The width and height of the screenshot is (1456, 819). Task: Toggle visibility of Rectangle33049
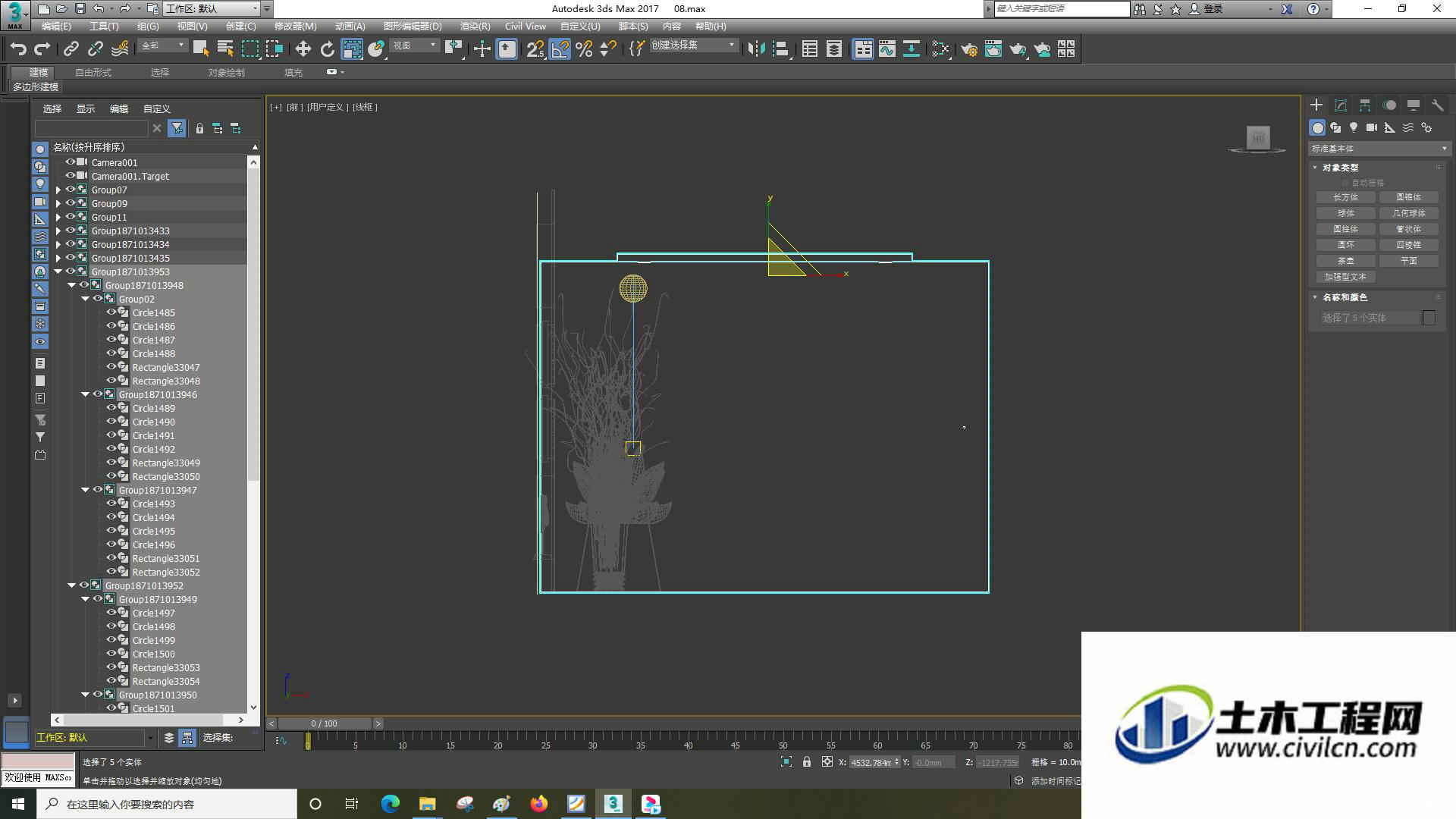coord(111,463)
